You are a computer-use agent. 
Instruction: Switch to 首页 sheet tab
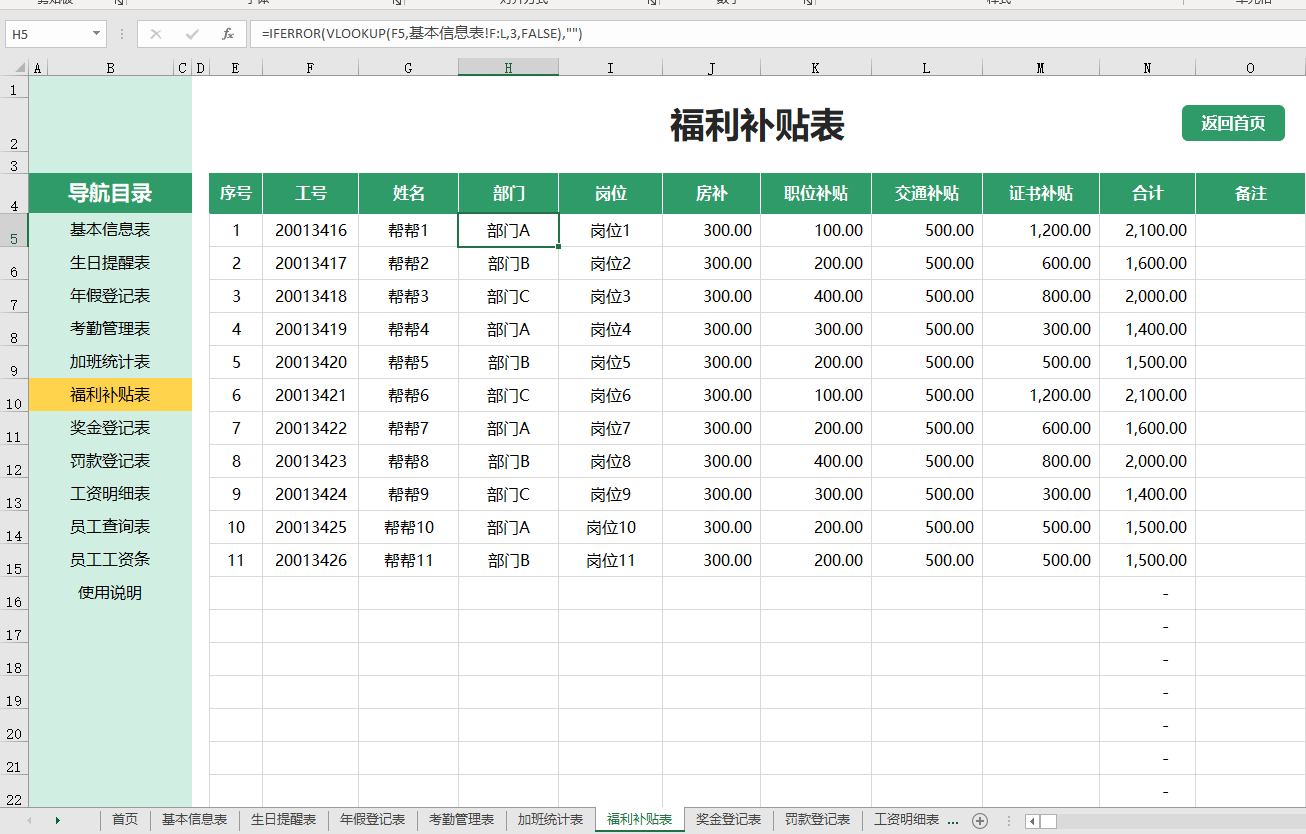pyautogui.click(x=125, y=820)
